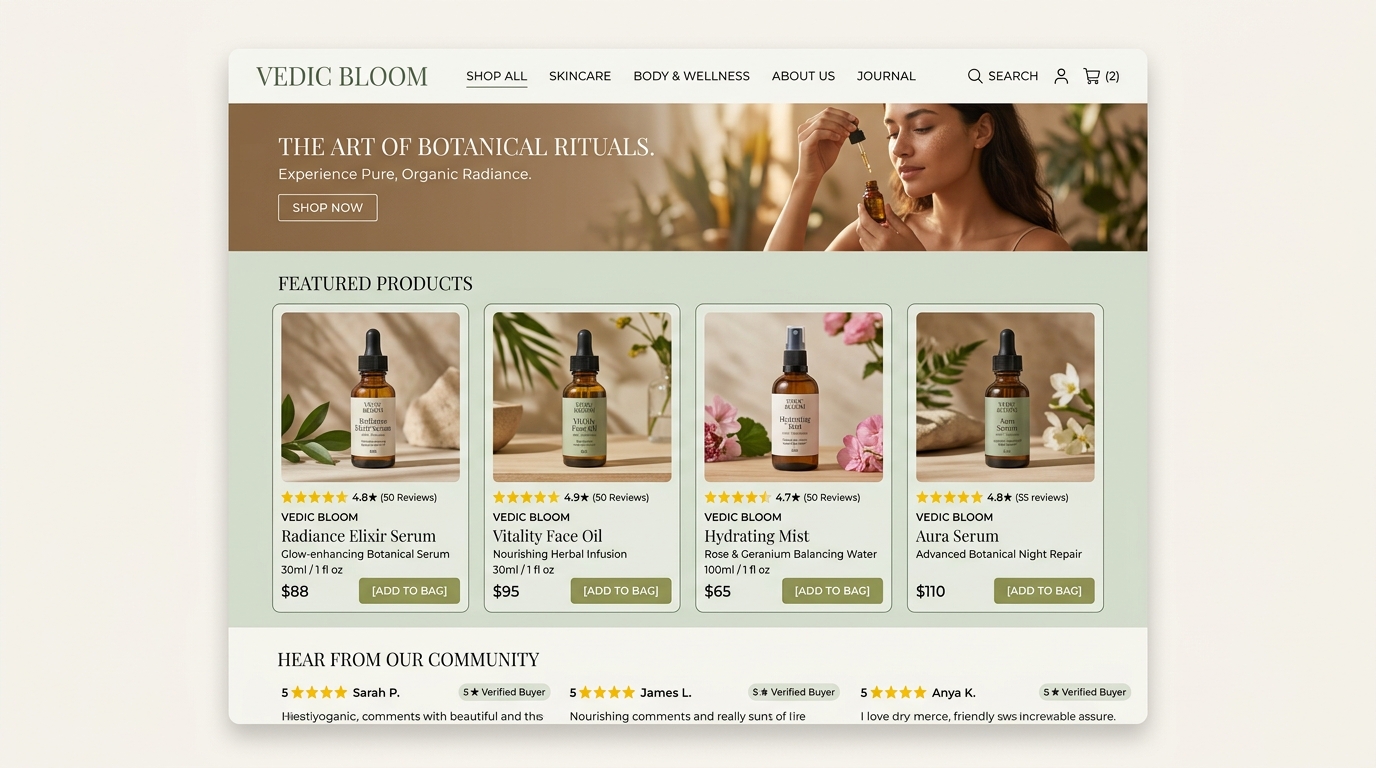Click the Vitality Face Oil title
Screen dimensions: 1376x768
click(547, 536)
